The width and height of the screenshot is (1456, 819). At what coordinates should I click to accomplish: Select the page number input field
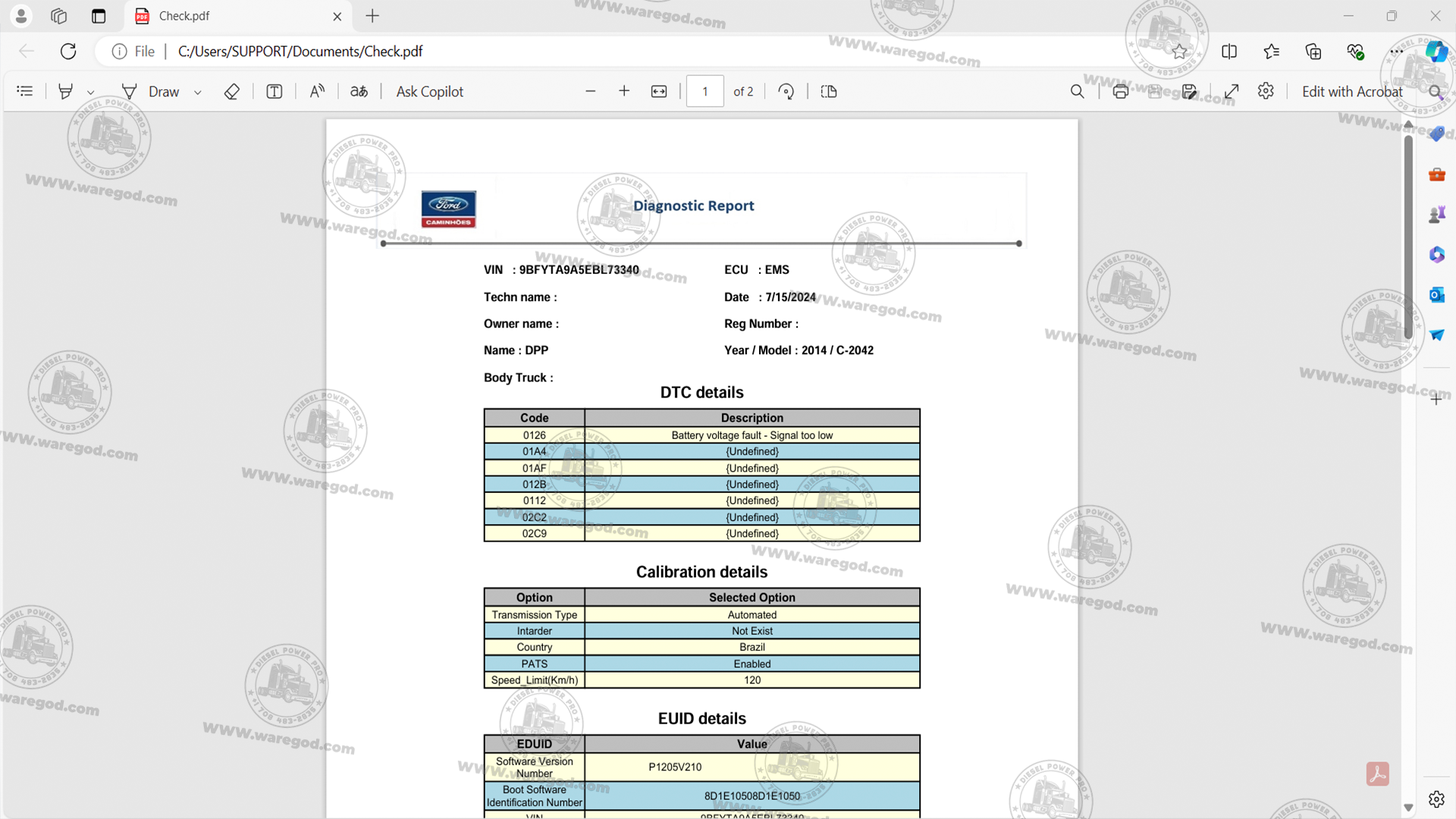pos(705,91)
